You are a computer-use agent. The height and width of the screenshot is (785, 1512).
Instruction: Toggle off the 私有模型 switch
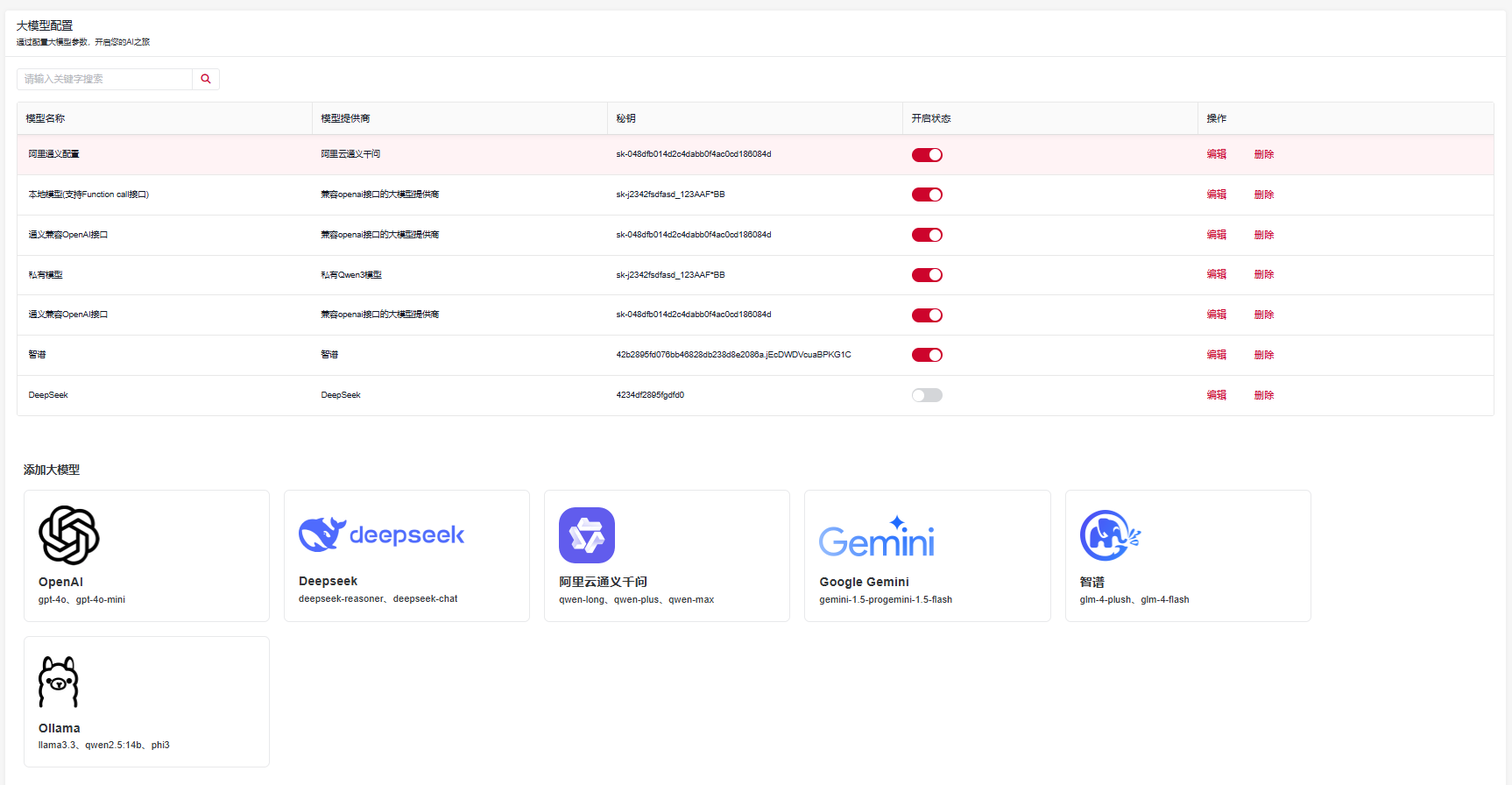(927, 275)
